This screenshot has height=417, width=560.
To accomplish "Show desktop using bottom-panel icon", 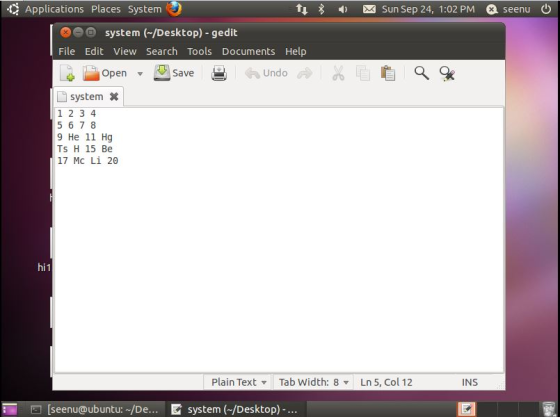I will point(10,409).
